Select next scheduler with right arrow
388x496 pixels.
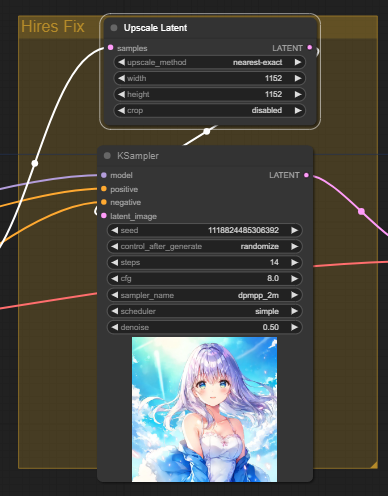(294, 311)
